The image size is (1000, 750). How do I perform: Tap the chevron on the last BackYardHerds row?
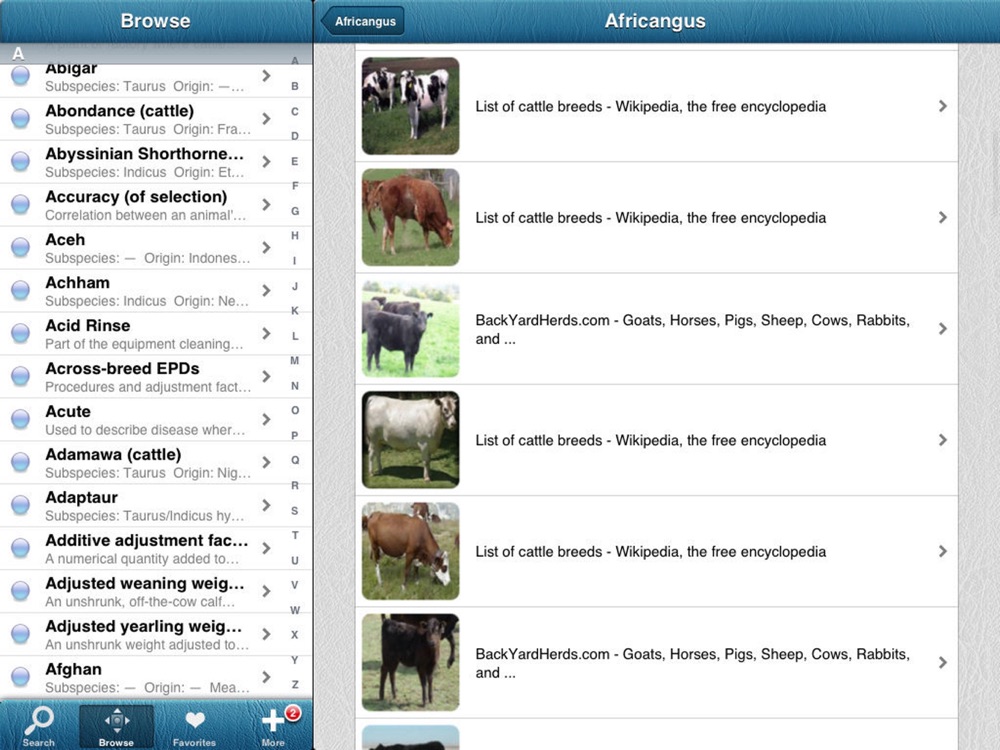[943, 663]
